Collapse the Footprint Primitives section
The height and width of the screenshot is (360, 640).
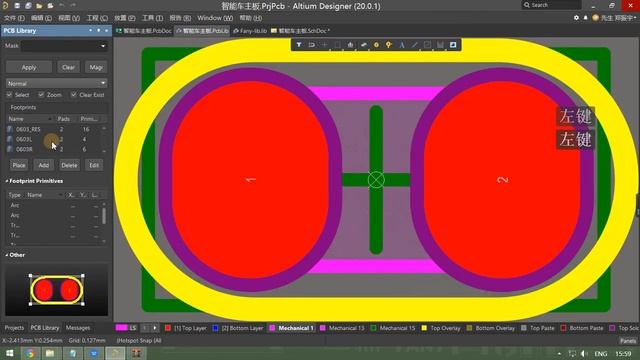[x=7, y=181]
